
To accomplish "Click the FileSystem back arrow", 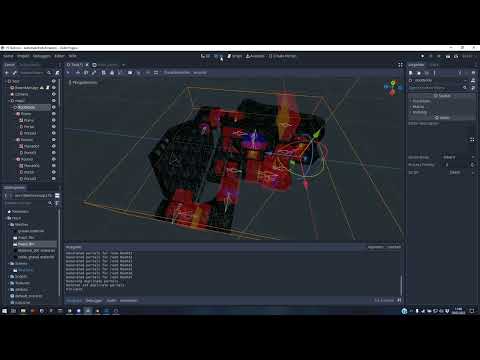I will pos(6,195).
